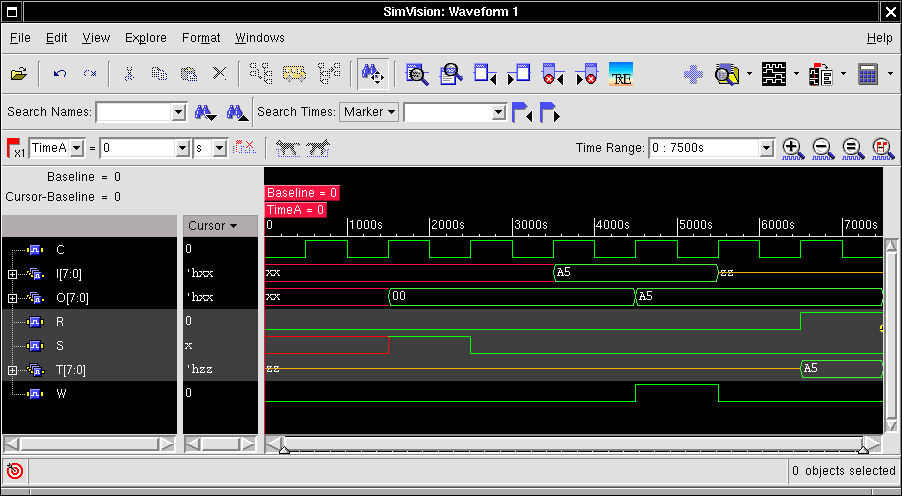Search names downward with binoculars icon
This screenshot has height=496, width=902.
tap(205, 112)
